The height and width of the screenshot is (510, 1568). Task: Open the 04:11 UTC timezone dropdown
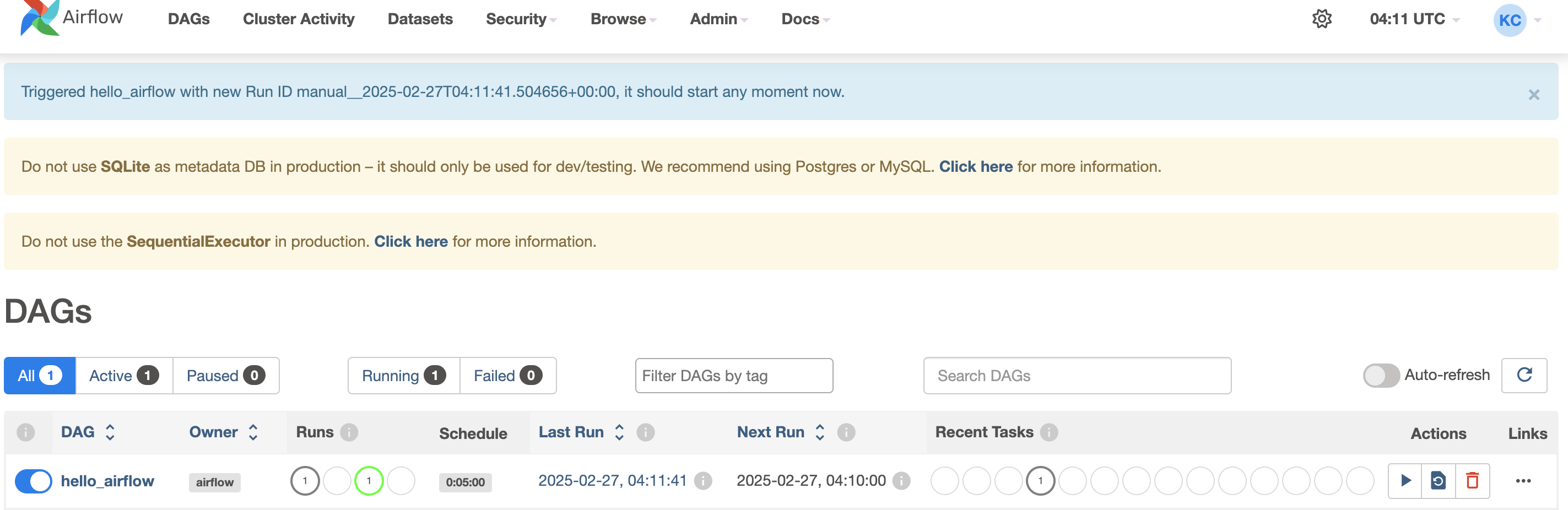[1414, 19]
